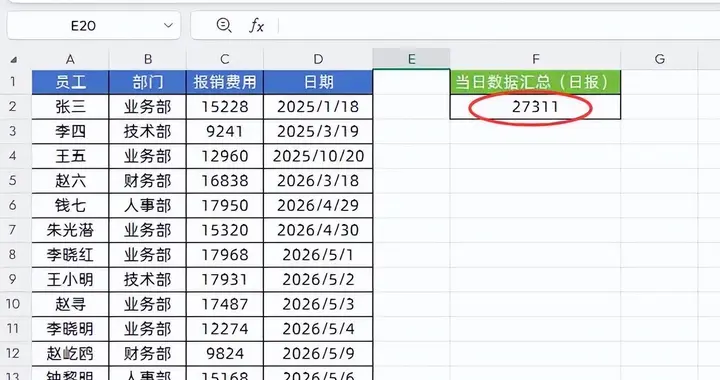Screen dimensions: 720x380
Task: Select the cell with 朱光潜
Action: click(70, 230)
